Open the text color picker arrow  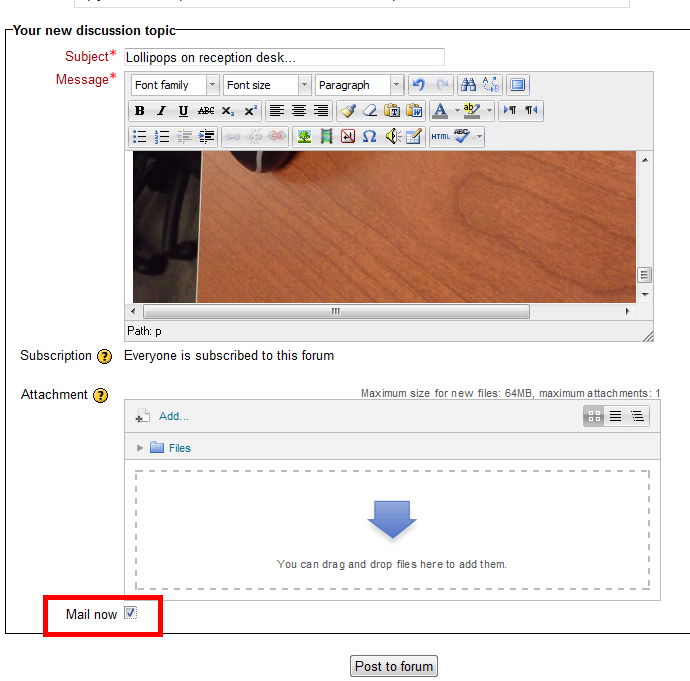(x=457, y=111)
